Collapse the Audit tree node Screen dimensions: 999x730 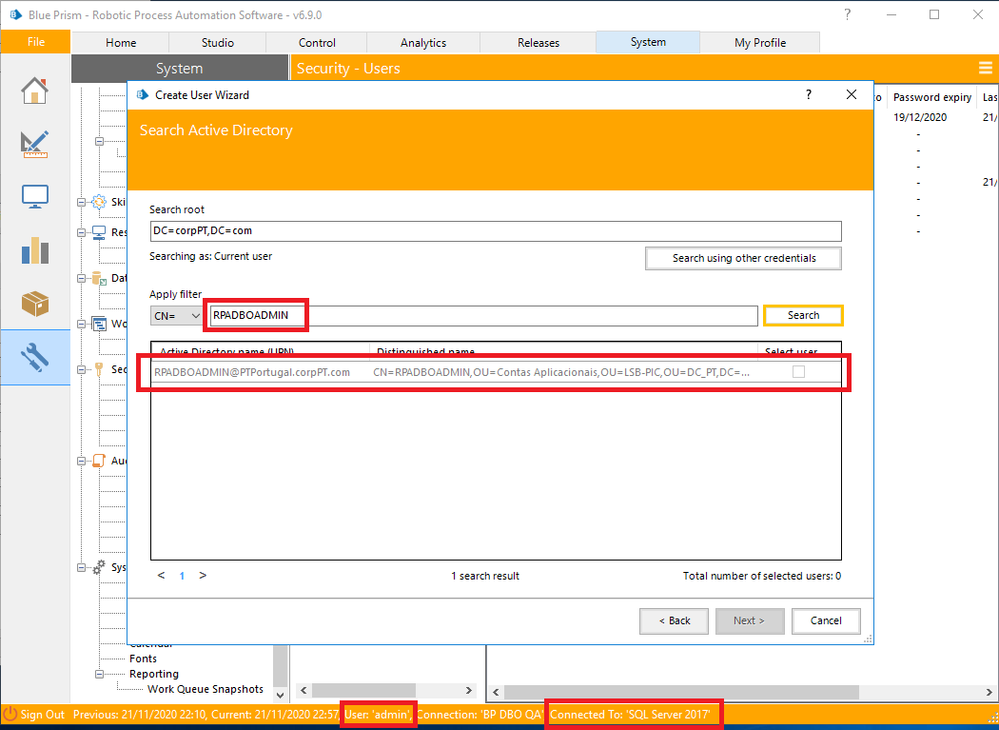[81, 461]
